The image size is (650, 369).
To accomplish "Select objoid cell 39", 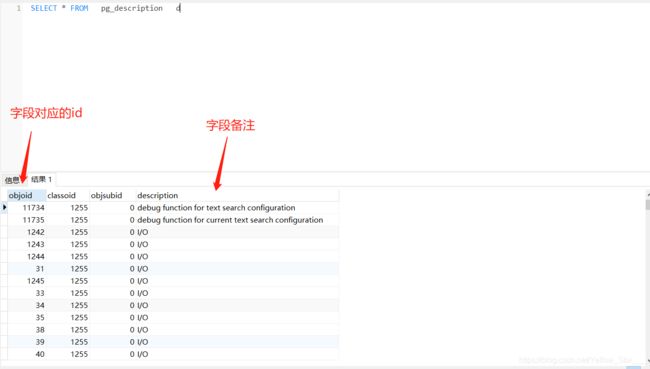I will 26,342.
